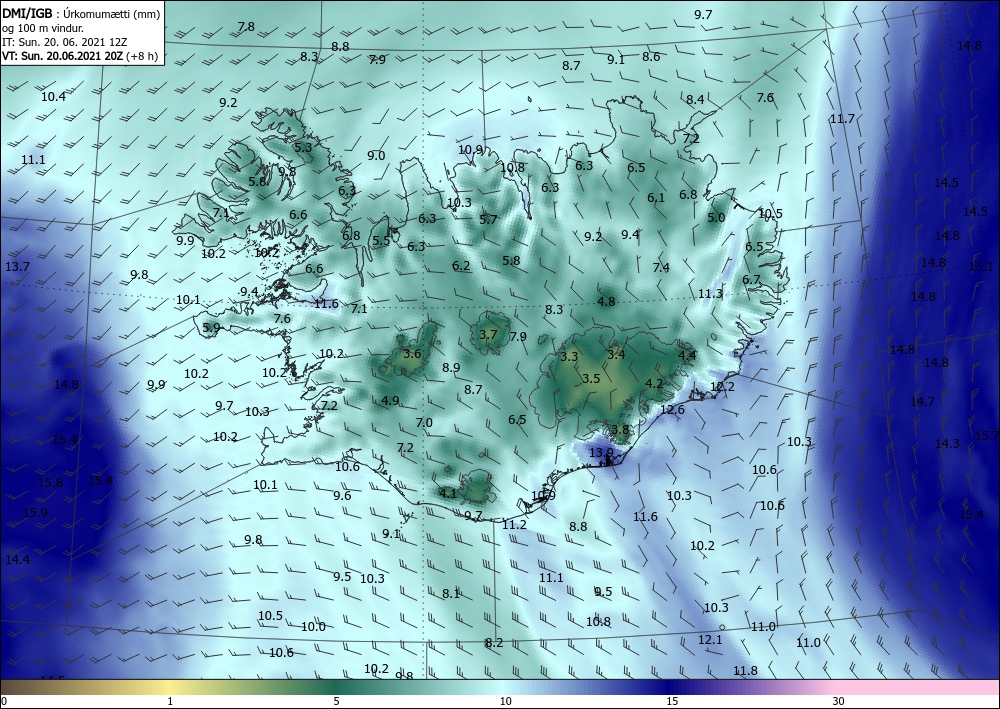Click the 7.0 value on the map

(424, 423)
